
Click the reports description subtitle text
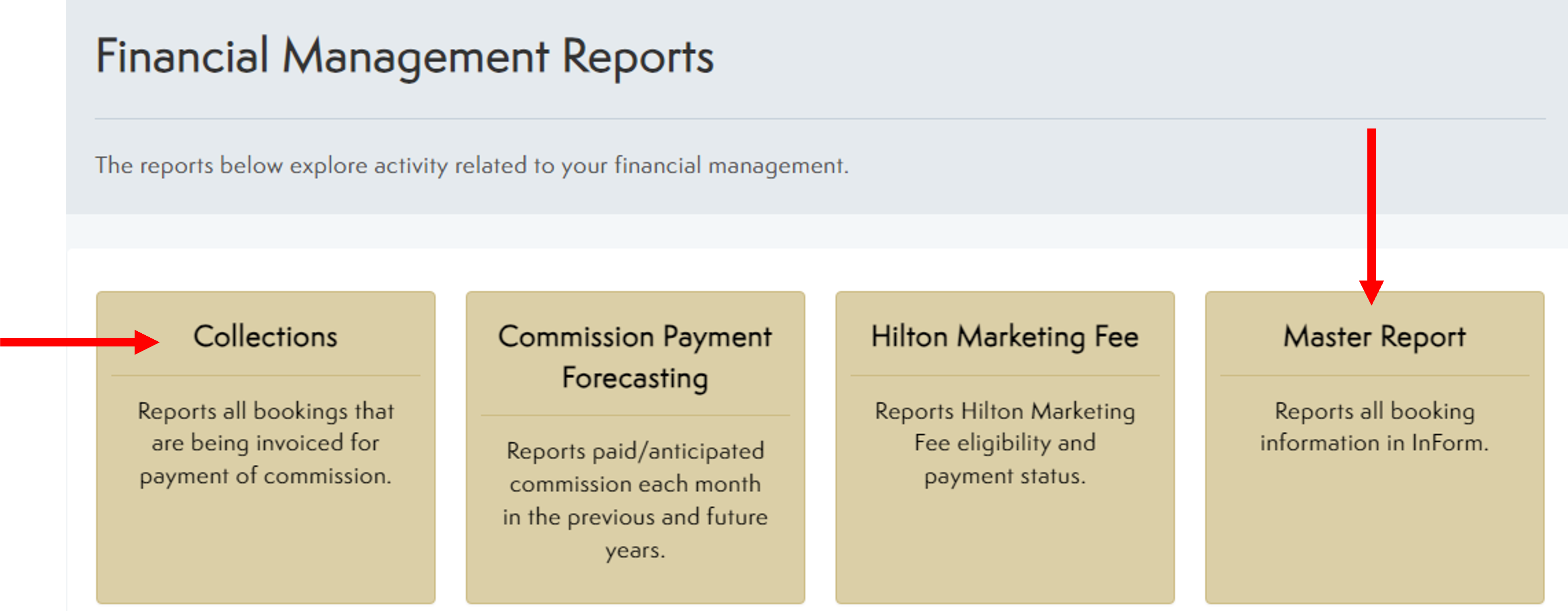click(x=472, y=164)
